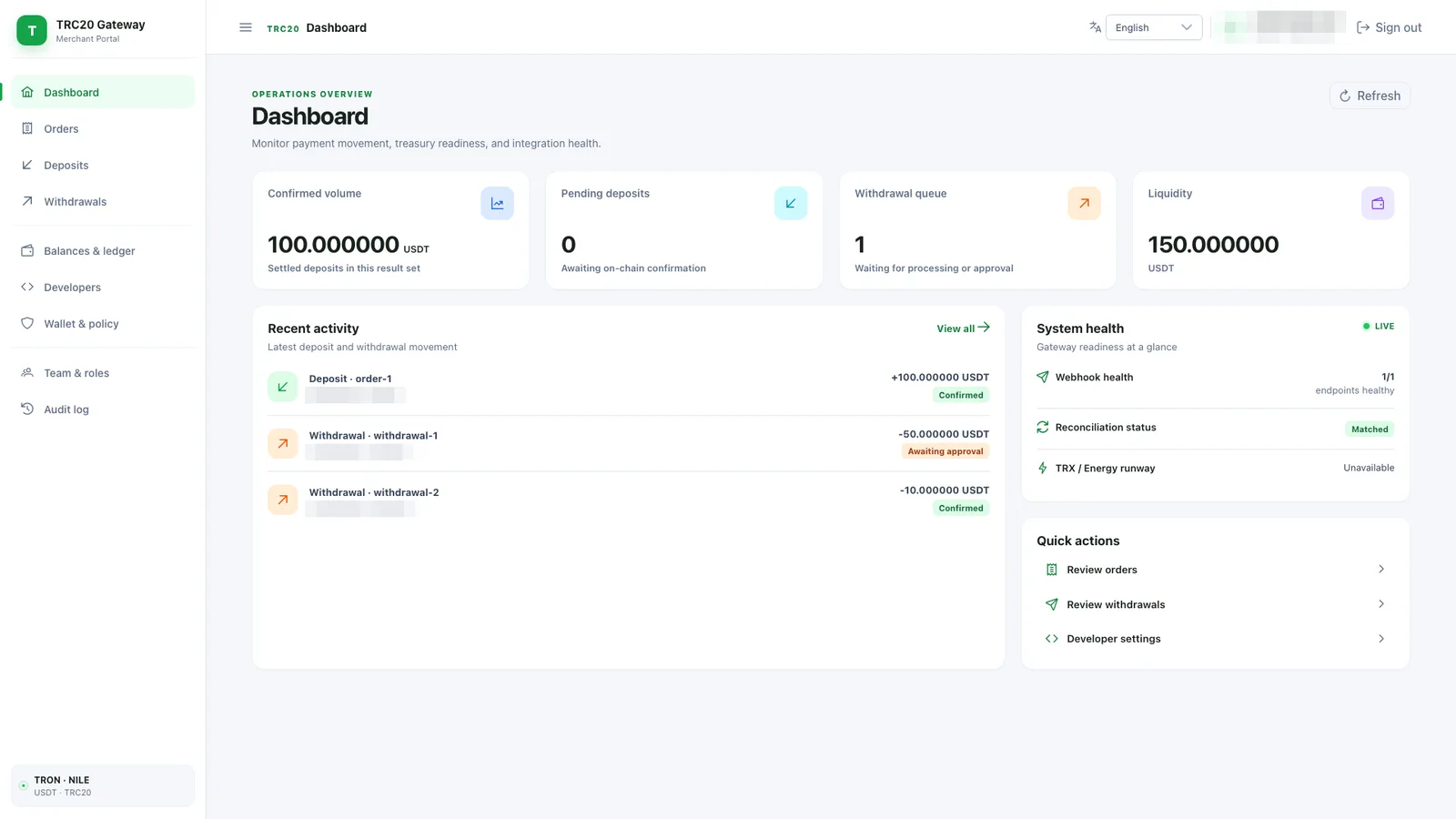Click the Review withdrawals paper-plane icon
1456x819 pixels.
point(1052,604)
